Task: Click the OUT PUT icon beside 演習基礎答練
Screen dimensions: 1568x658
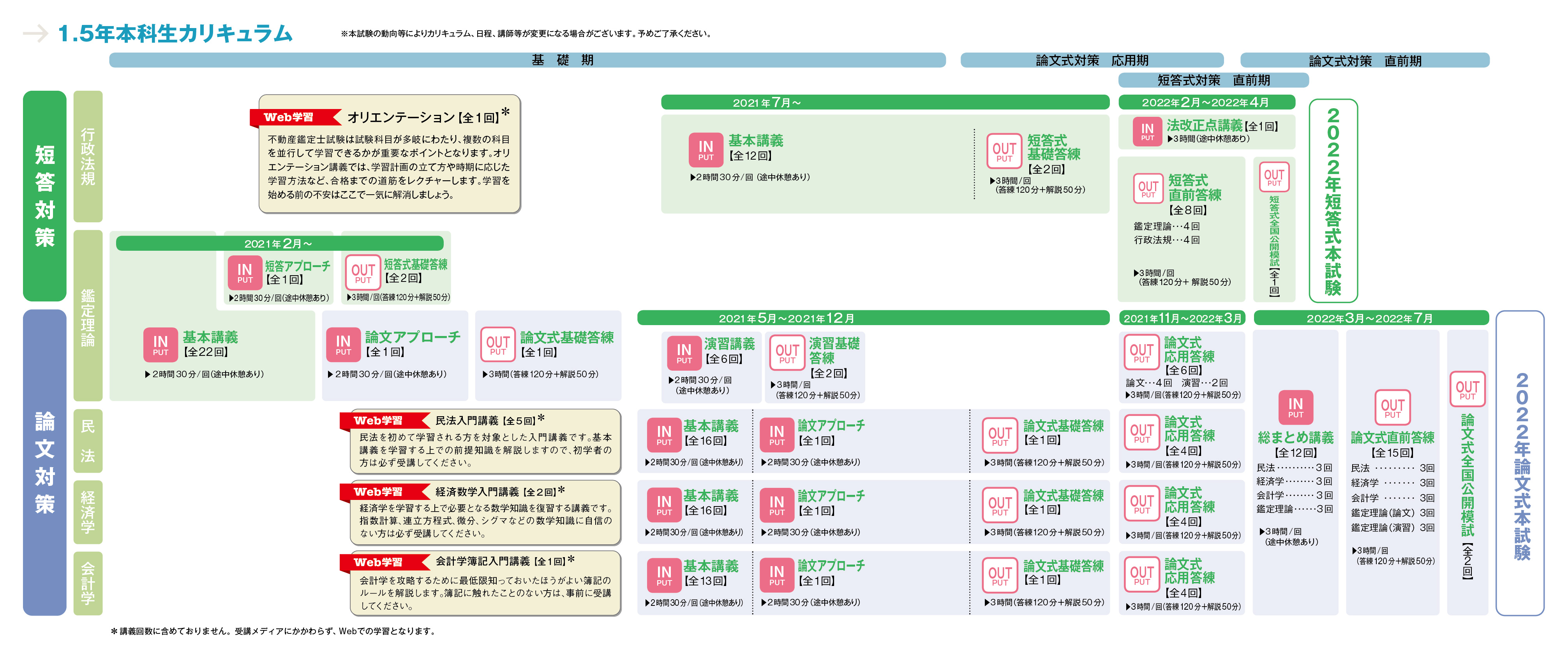Action: pos(787,353)
